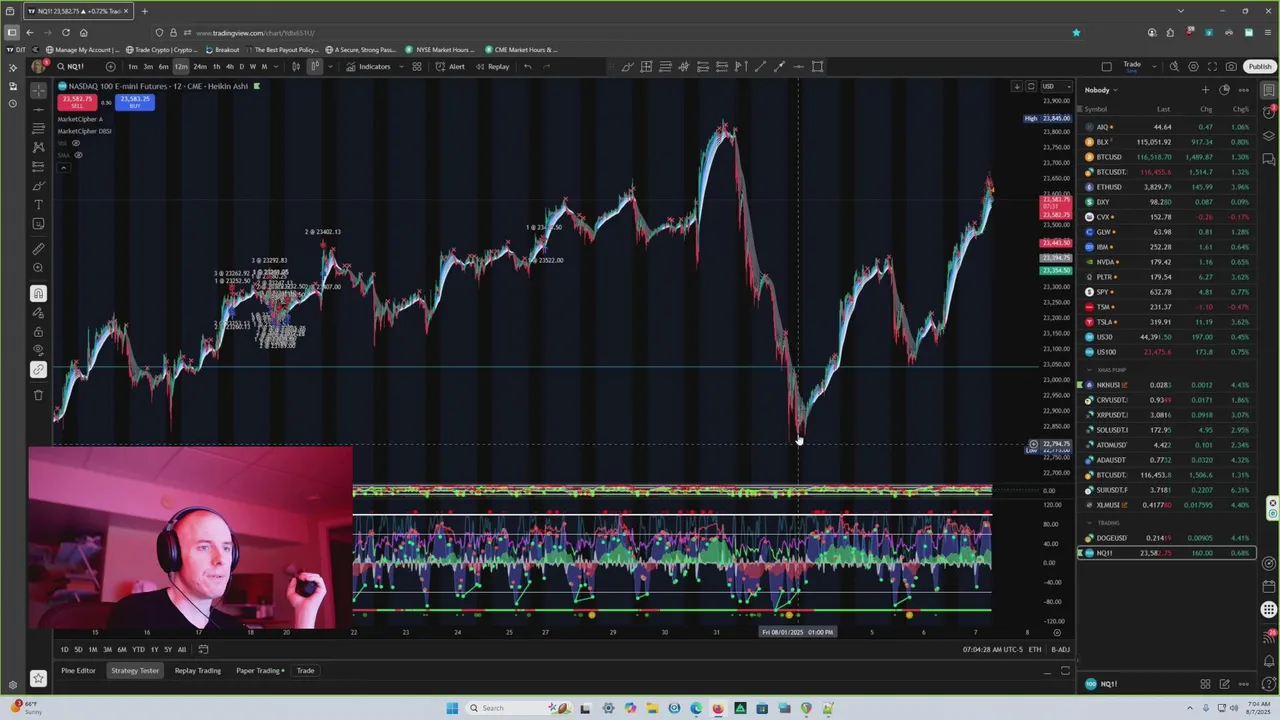1280x720 pixels.
Task: Click the blue BUY price button
Action: pyautogui.click(x=135, y=102)
